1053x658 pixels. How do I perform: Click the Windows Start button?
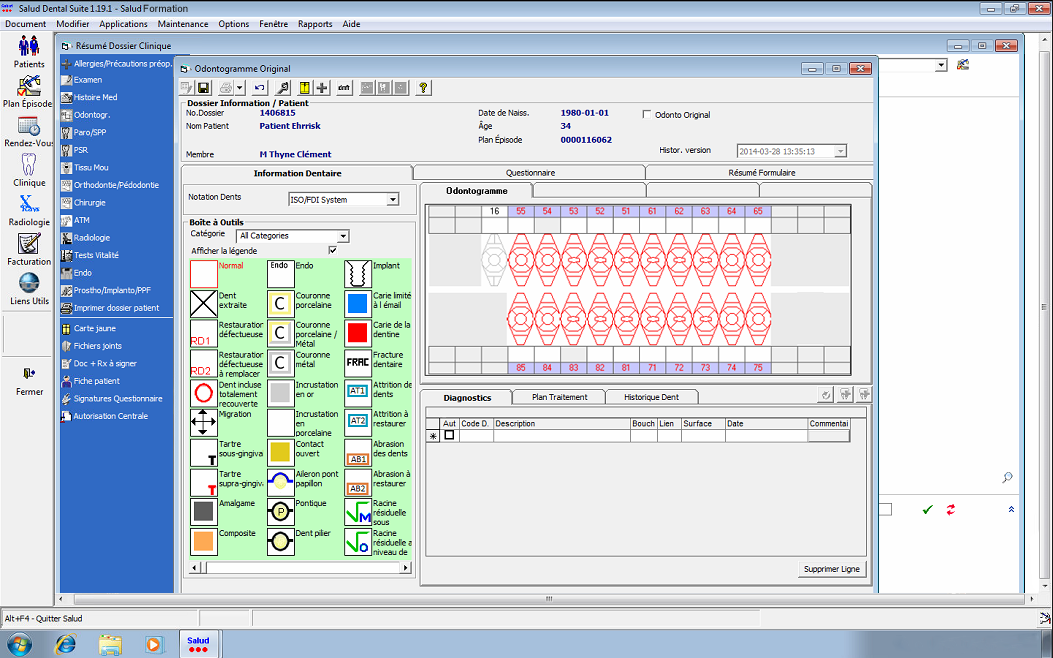(x=19, y=645)
